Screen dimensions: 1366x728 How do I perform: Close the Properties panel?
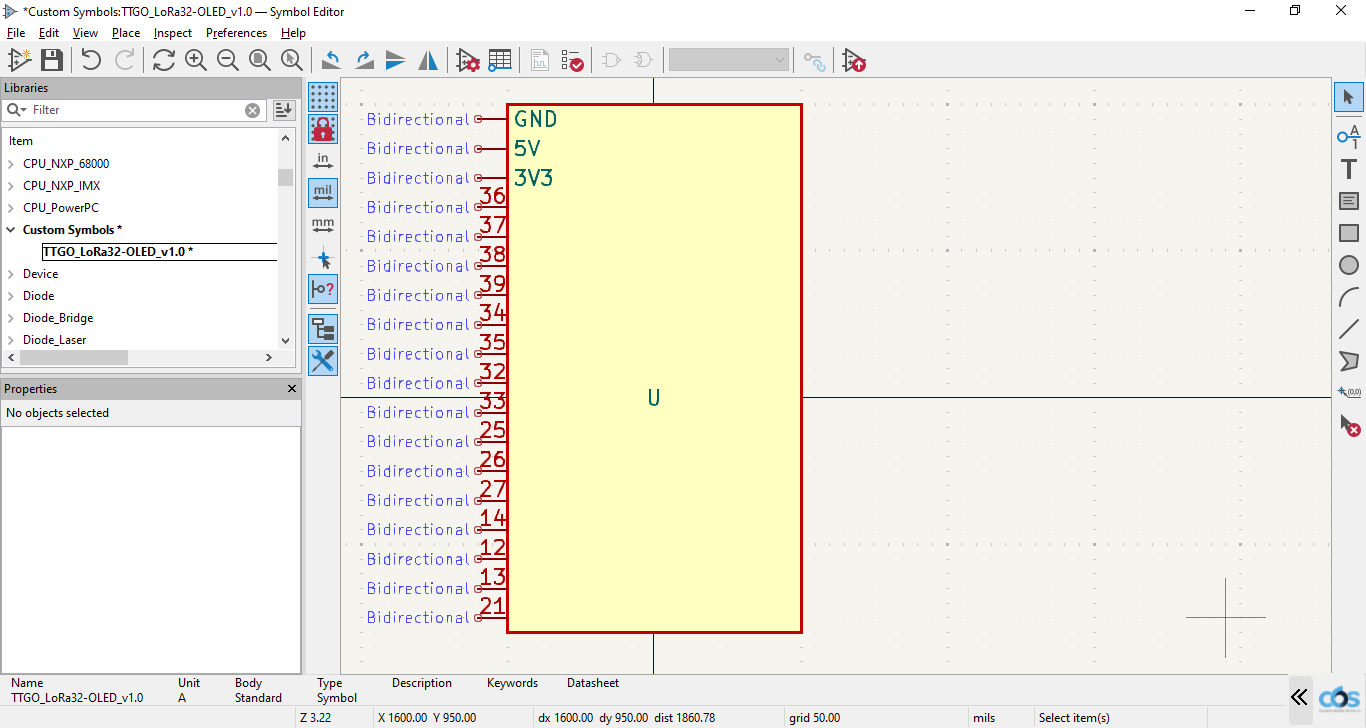[x=292, y=389]
